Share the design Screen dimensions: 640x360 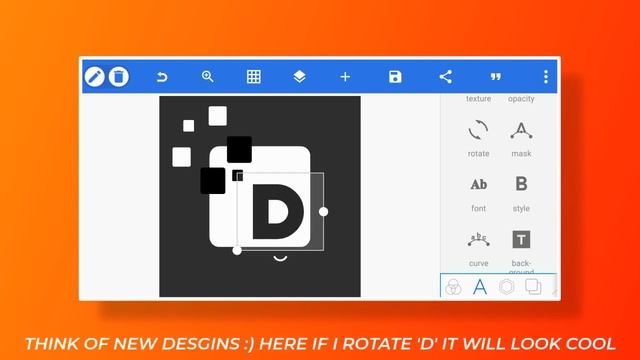[x=445, y=77]
